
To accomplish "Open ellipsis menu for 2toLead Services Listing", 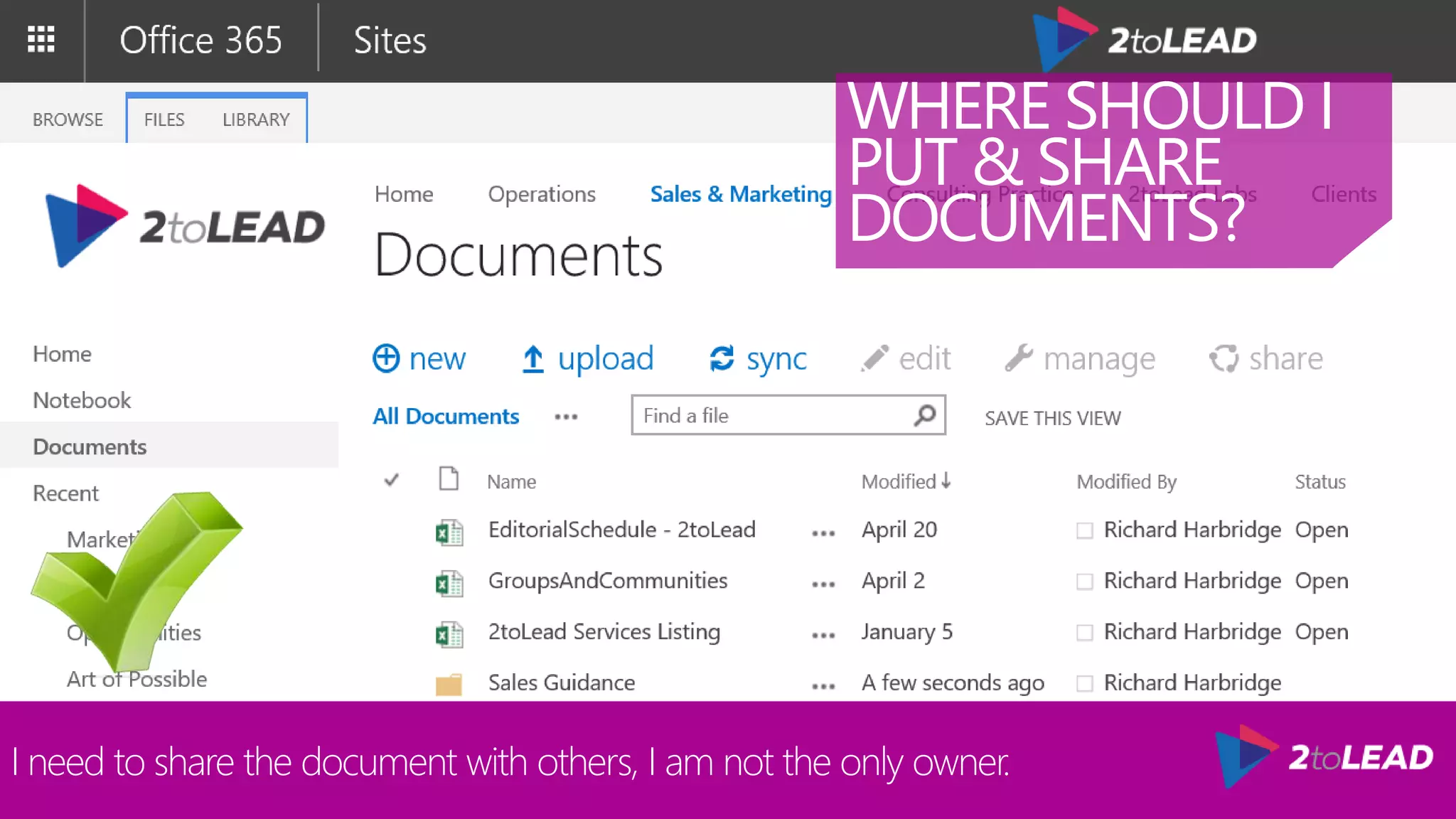I will coord(823,636).
